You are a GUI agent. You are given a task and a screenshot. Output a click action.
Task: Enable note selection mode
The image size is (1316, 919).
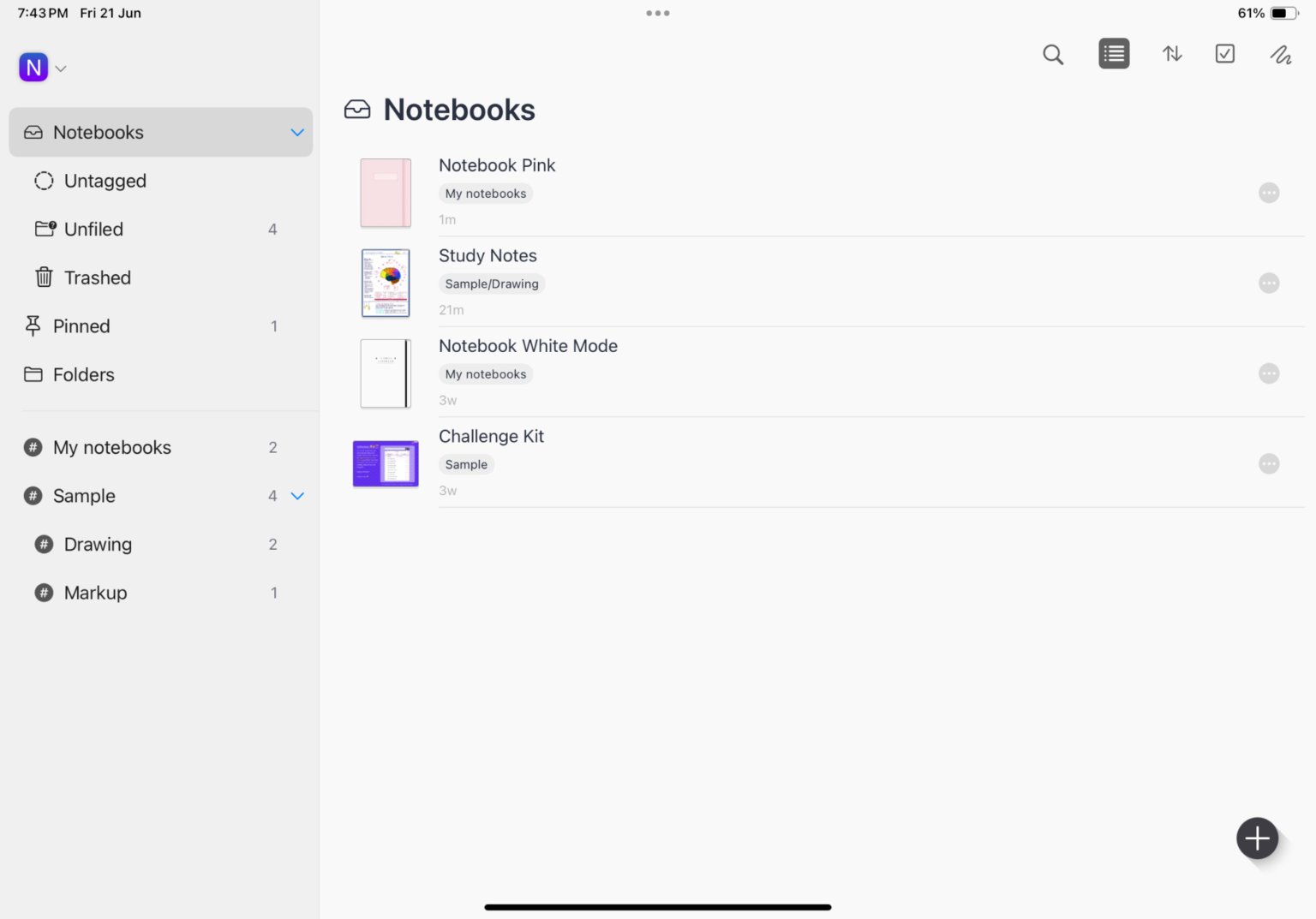point(1224,53)
